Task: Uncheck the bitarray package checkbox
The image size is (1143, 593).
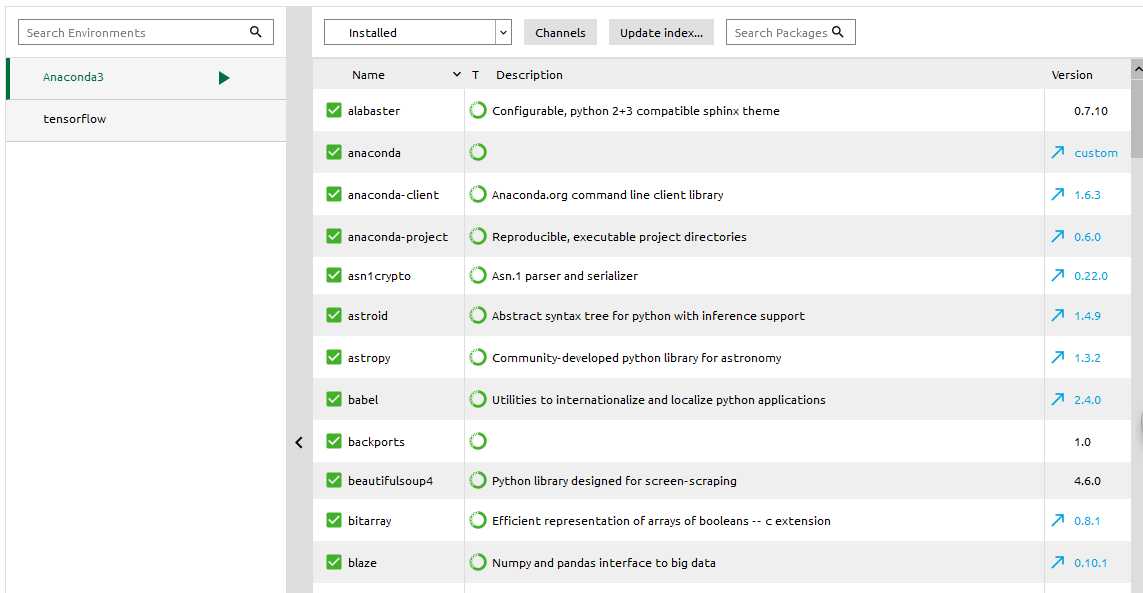Action: (x=334, y=520)
